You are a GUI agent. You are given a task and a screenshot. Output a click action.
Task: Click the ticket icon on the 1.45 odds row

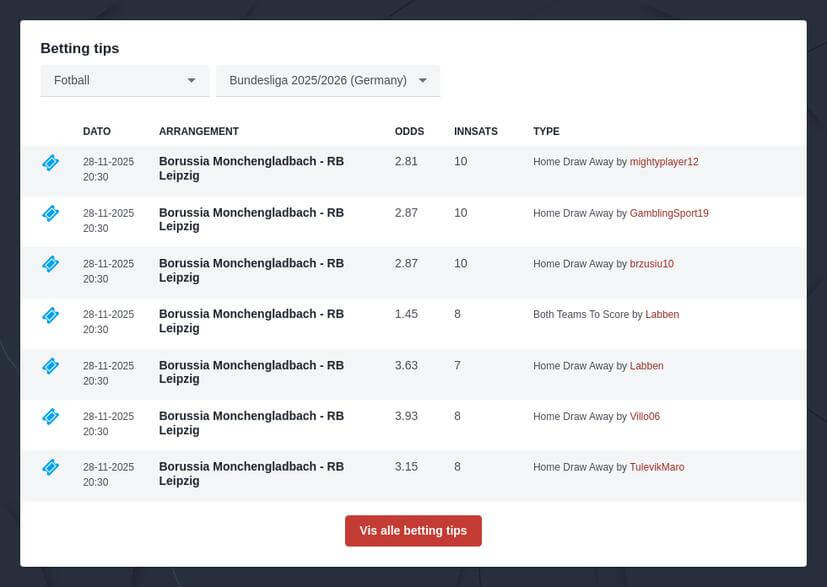[x=50, y=315]
